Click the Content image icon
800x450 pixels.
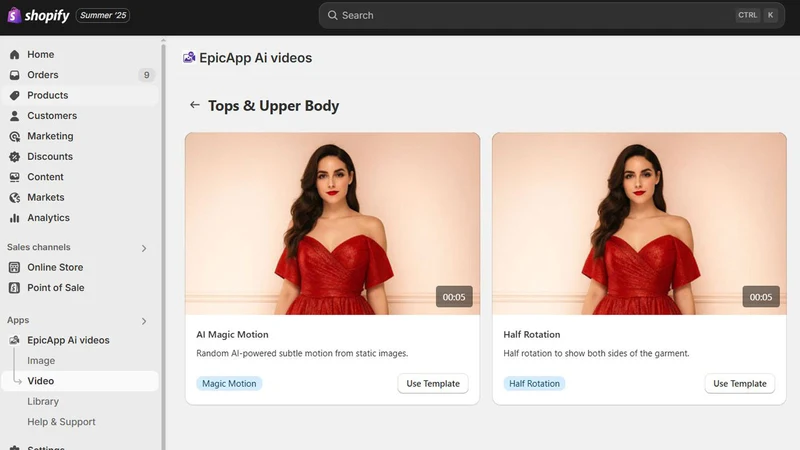click(x=15, y=177)
